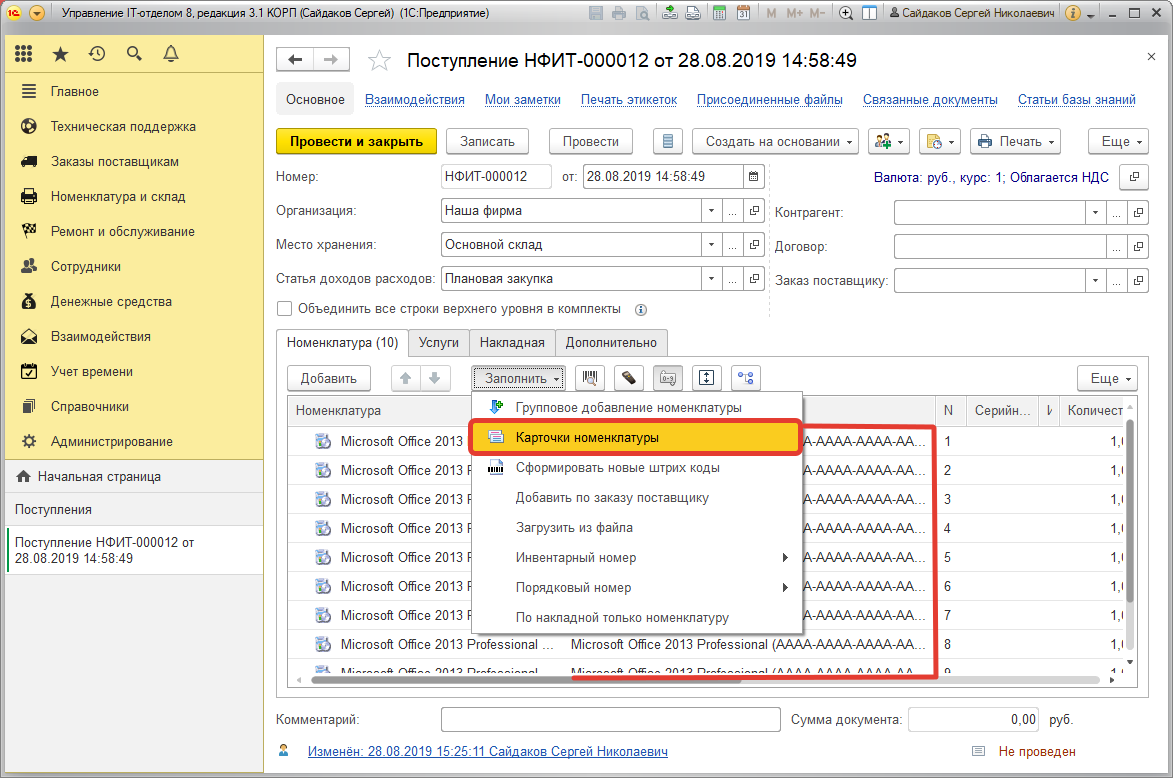The width and height of the screenshot is (1173, 778).
Task: Click into the Комментарий input field
Action: (610, 720)
